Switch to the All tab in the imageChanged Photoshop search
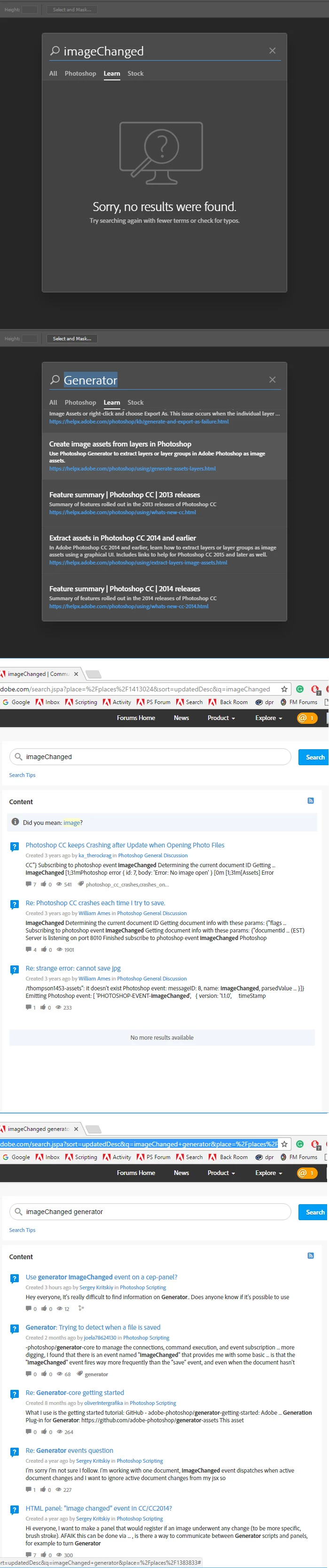This screenshot has height=1568, width=329. coord(53,74)
